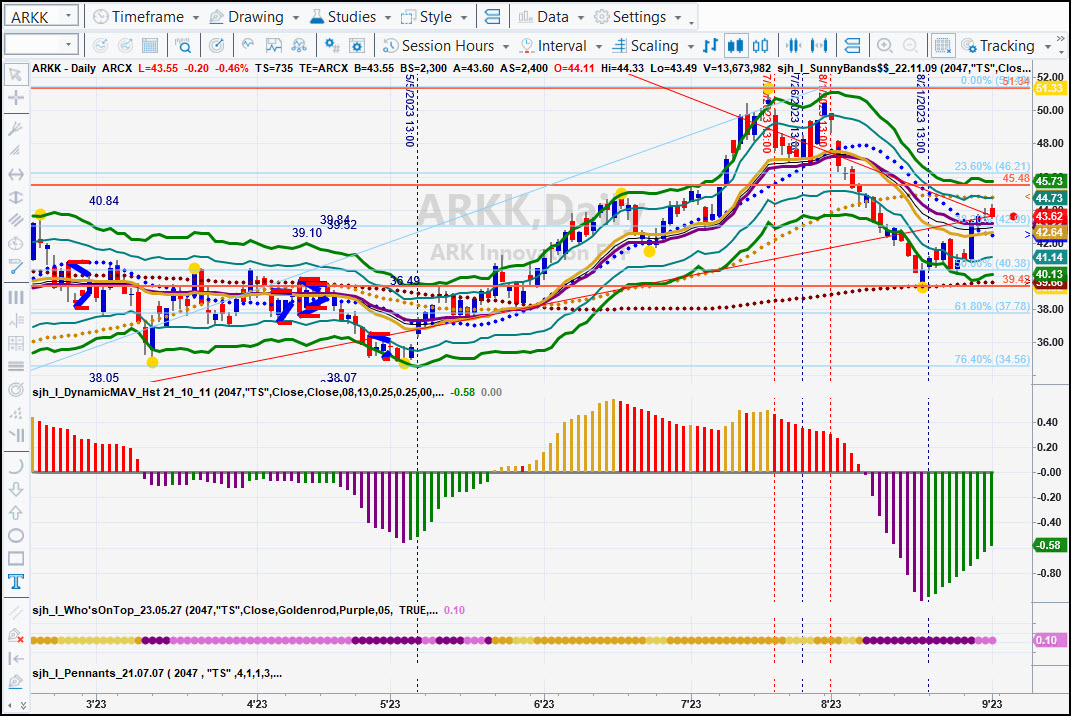Toggle the grid display button

943,46
